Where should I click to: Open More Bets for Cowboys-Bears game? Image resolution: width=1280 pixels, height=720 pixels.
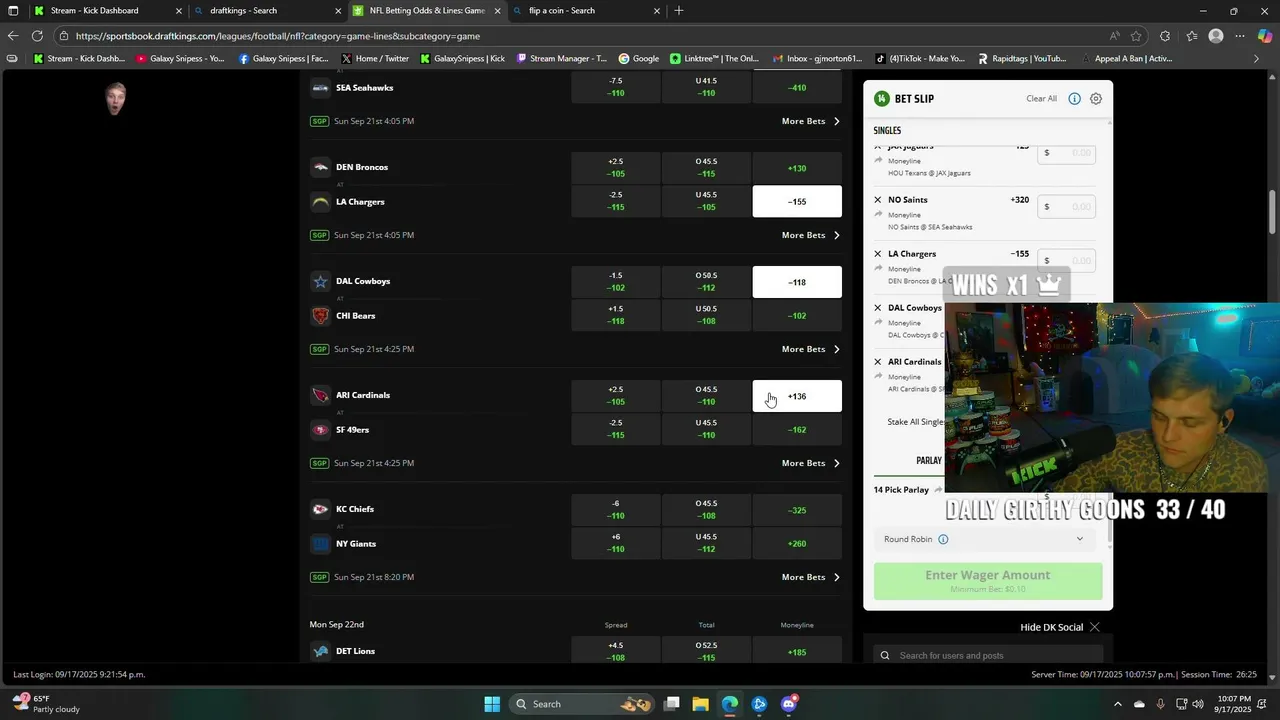tap(810, 349)
